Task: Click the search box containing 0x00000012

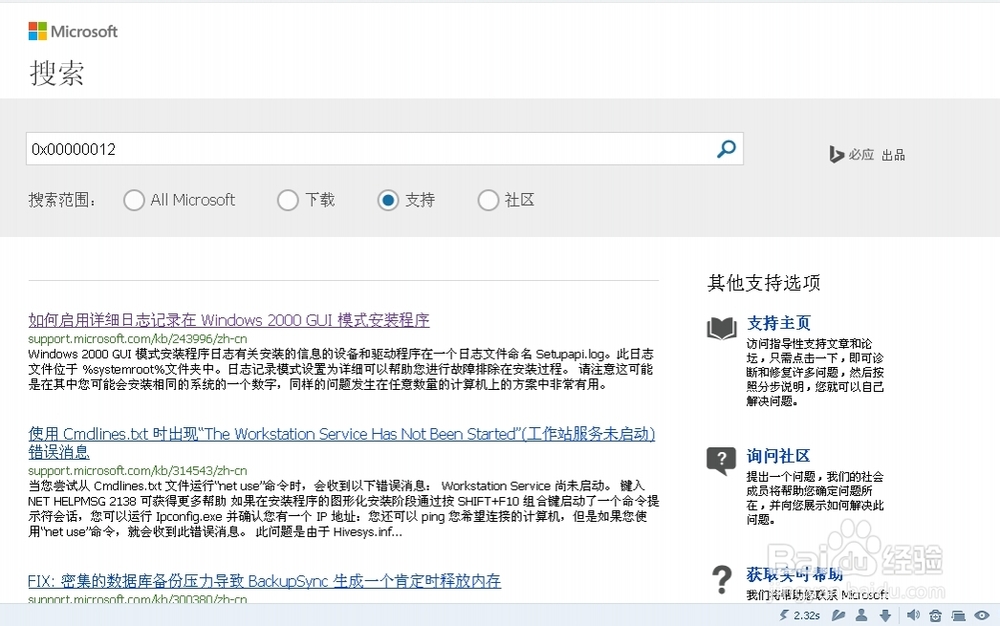Action: [x=385, y=149]
